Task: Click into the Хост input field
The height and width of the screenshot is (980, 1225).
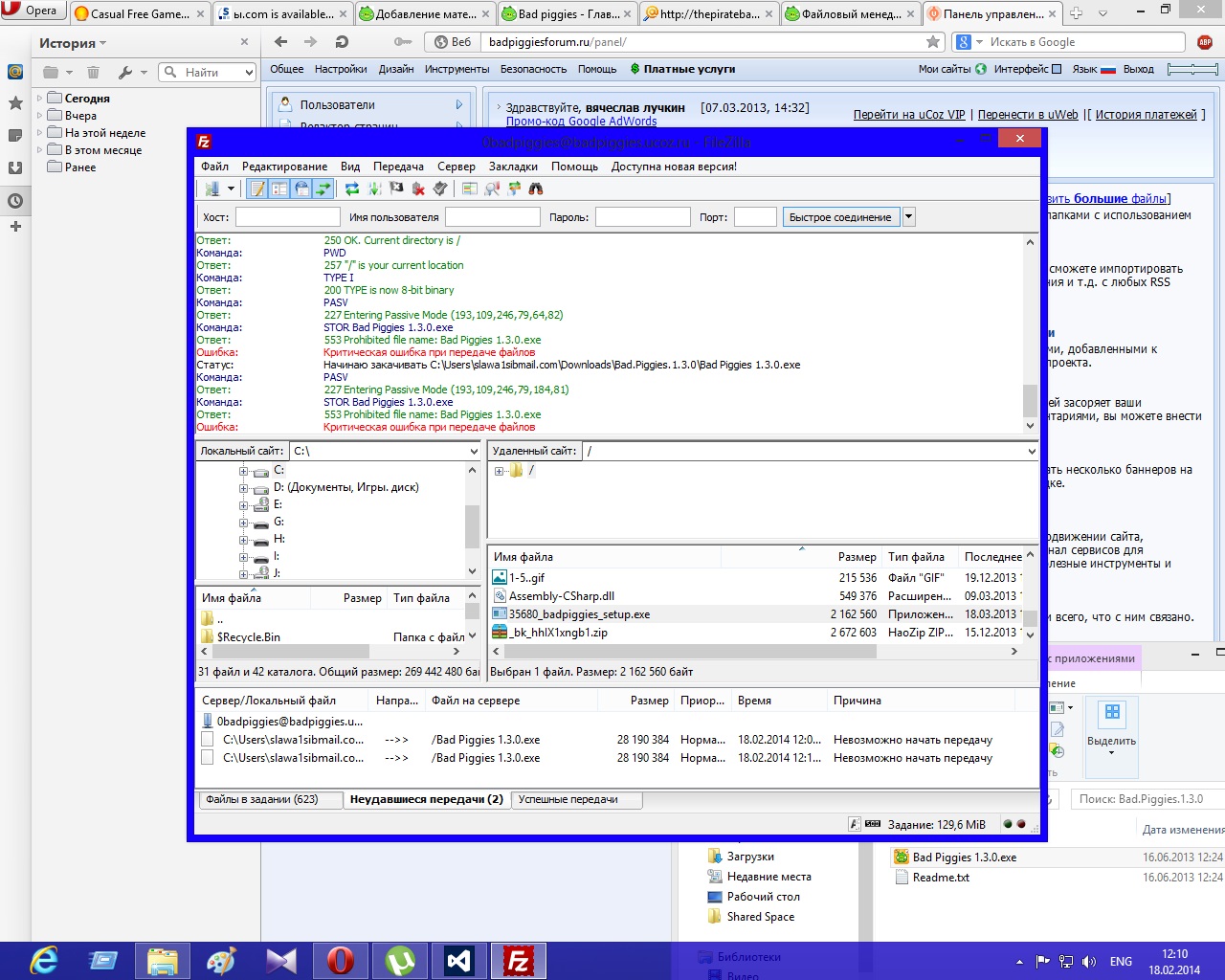Action: tap(287, 217)
